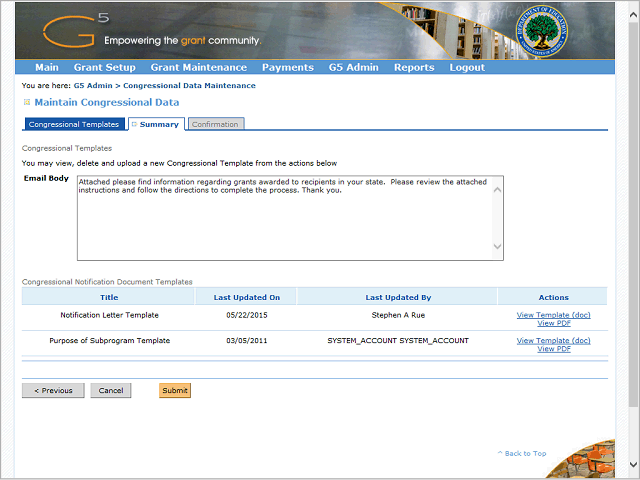Click SYSTEM_ACCOUNT SYSTEM_ACCOUNT cell
The image size is (640, 480).
point(398,340)
